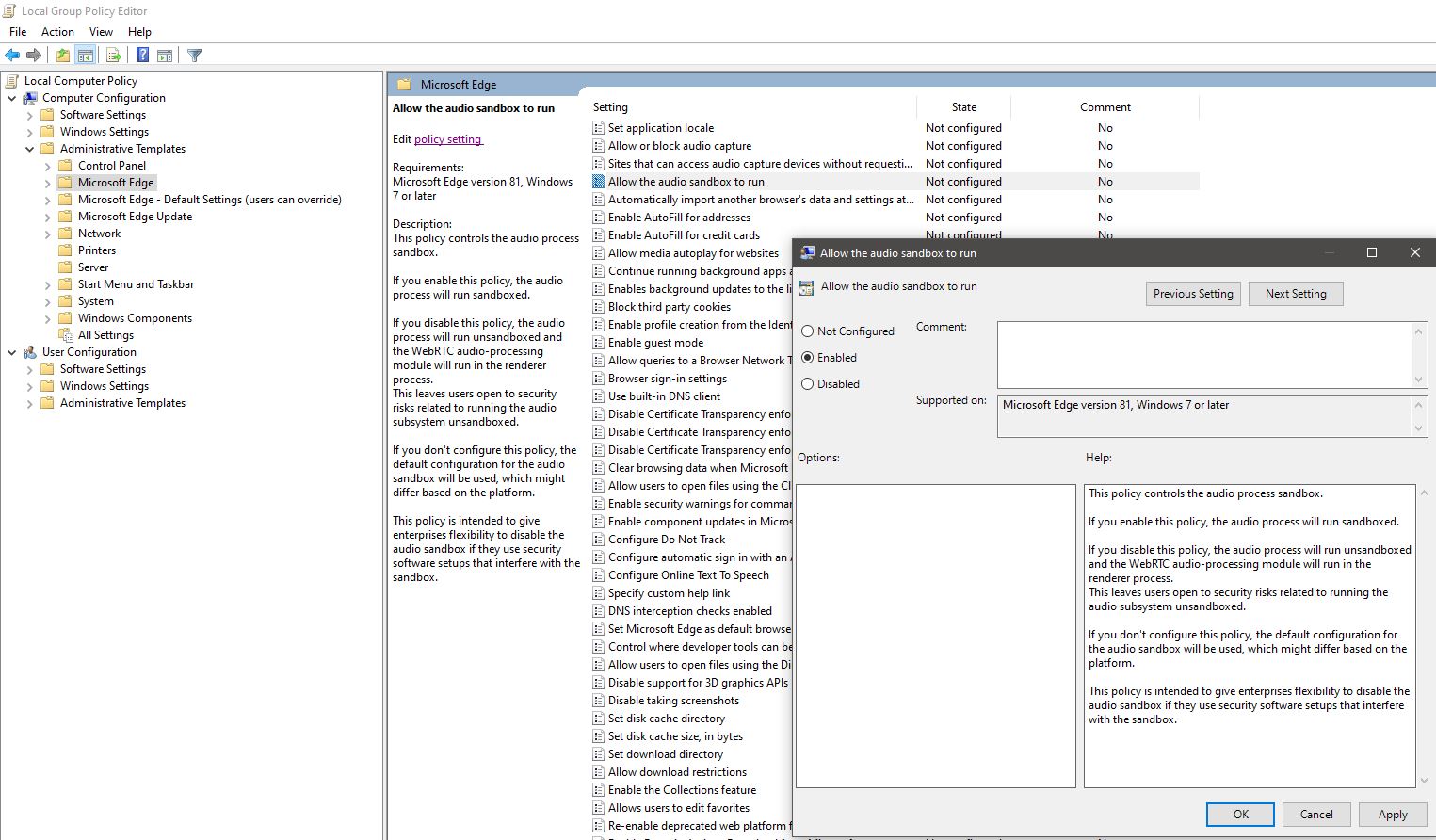Screen dimensions: 1436x840
Task: Collapse the Administrative Templates node
Action: click(x=31, y=148)
